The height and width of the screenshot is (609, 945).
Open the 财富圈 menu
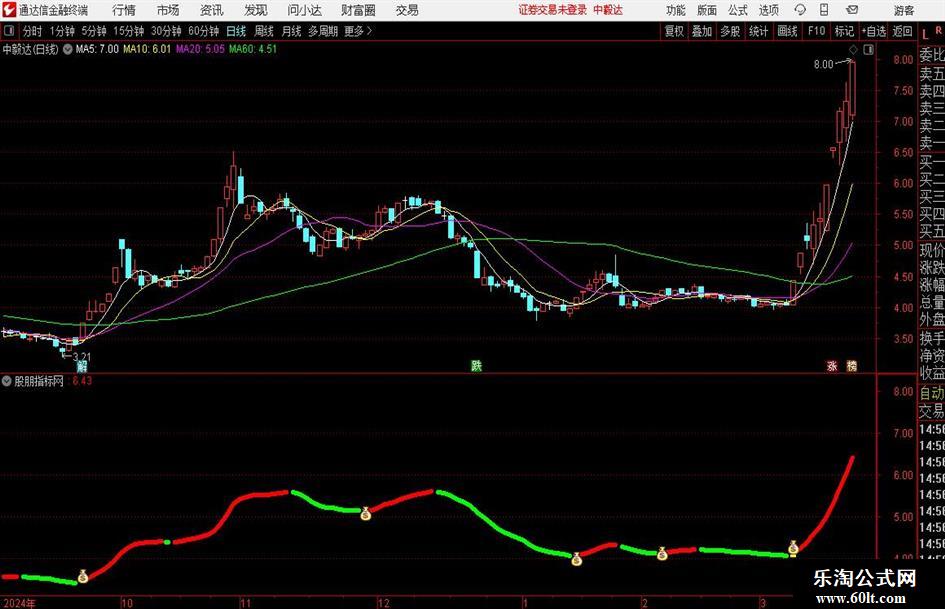(358, 10)
